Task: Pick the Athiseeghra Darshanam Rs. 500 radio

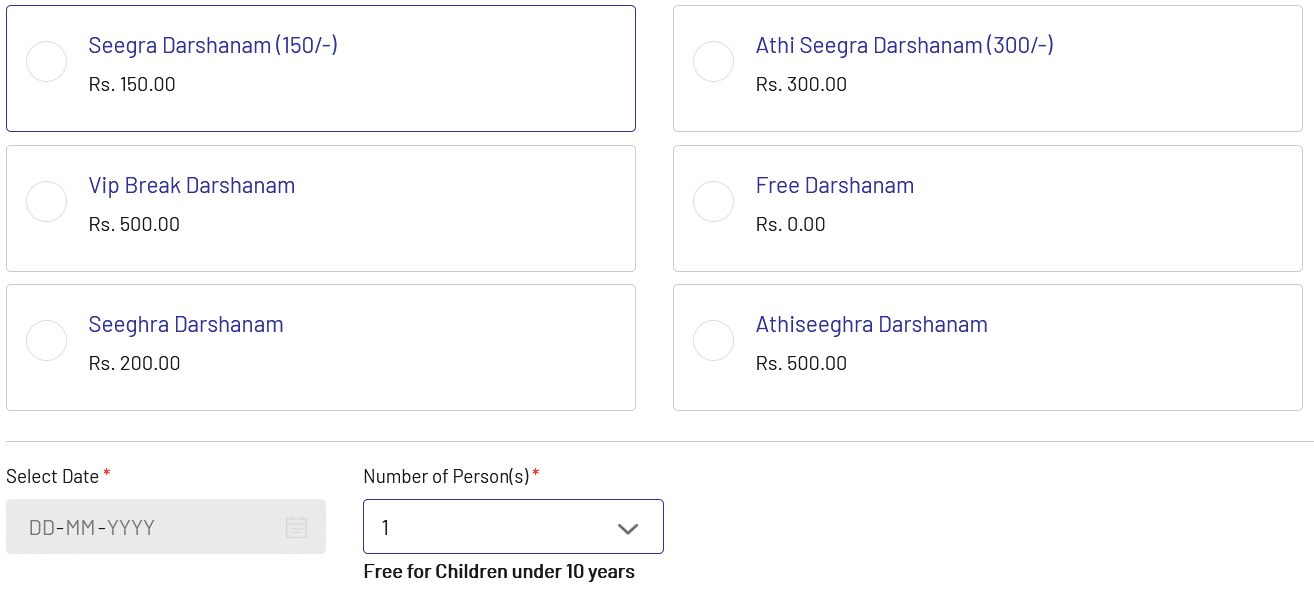Action: 713,341
